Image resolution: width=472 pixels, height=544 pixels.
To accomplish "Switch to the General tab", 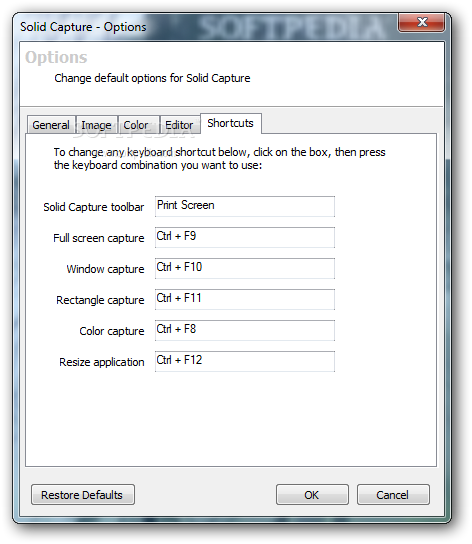I will (51, 125).
